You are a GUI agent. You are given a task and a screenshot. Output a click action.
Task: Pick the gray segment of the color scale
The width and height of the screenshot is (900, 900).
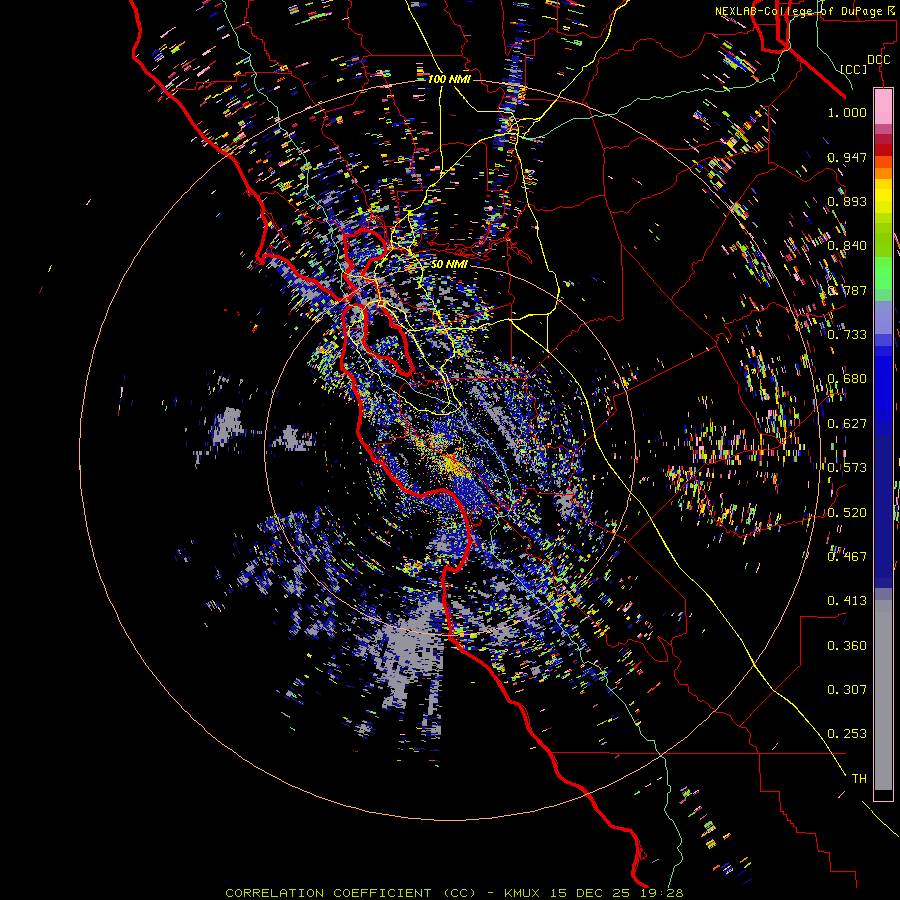tap(883, 695)
